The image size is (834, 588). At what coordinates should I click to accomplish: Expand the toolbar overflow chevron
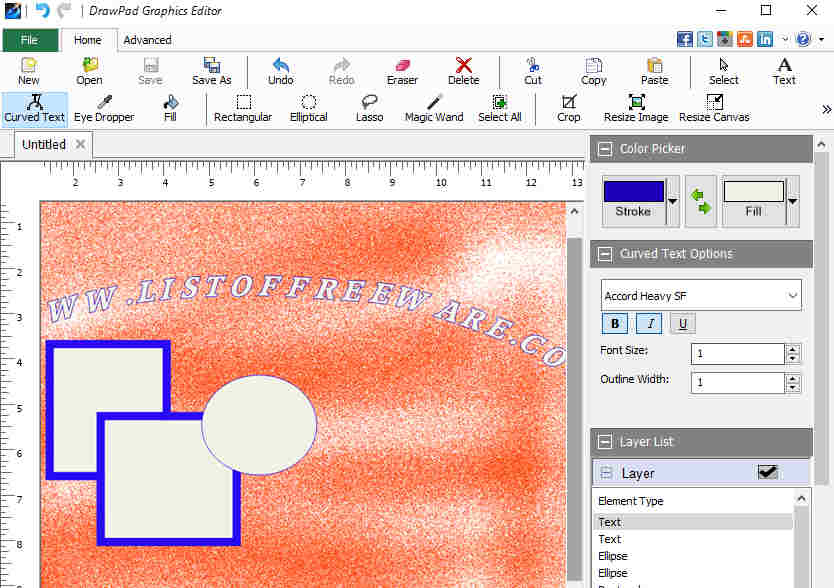point(826,110)
